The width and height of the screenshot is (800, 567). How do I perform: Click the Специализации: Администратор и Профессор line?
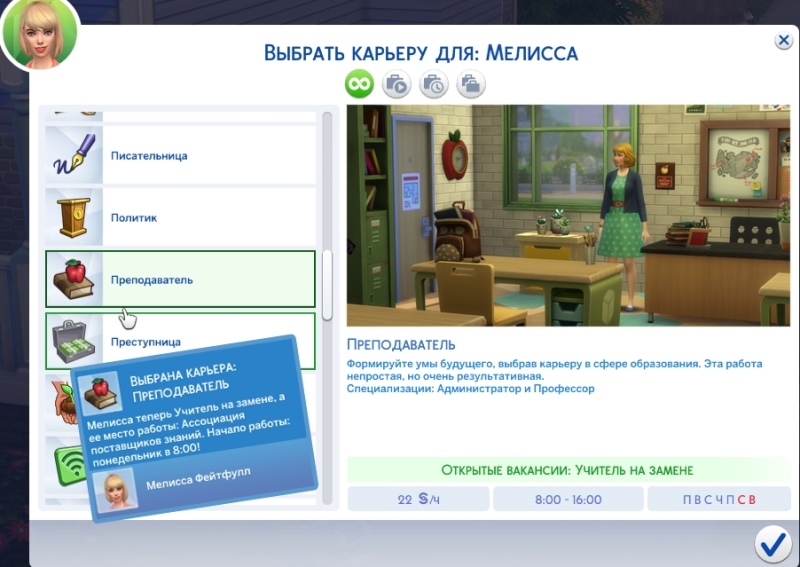pyautogui.click(x=470, y=389)
